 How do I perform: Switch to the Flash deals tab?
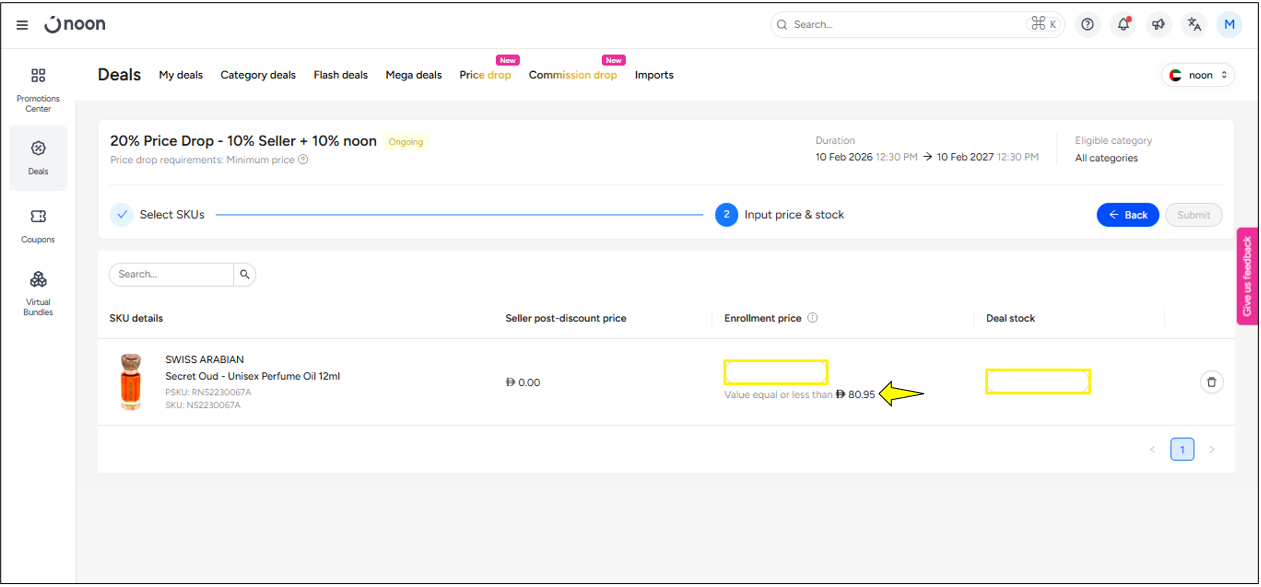(x=340, y=75)
